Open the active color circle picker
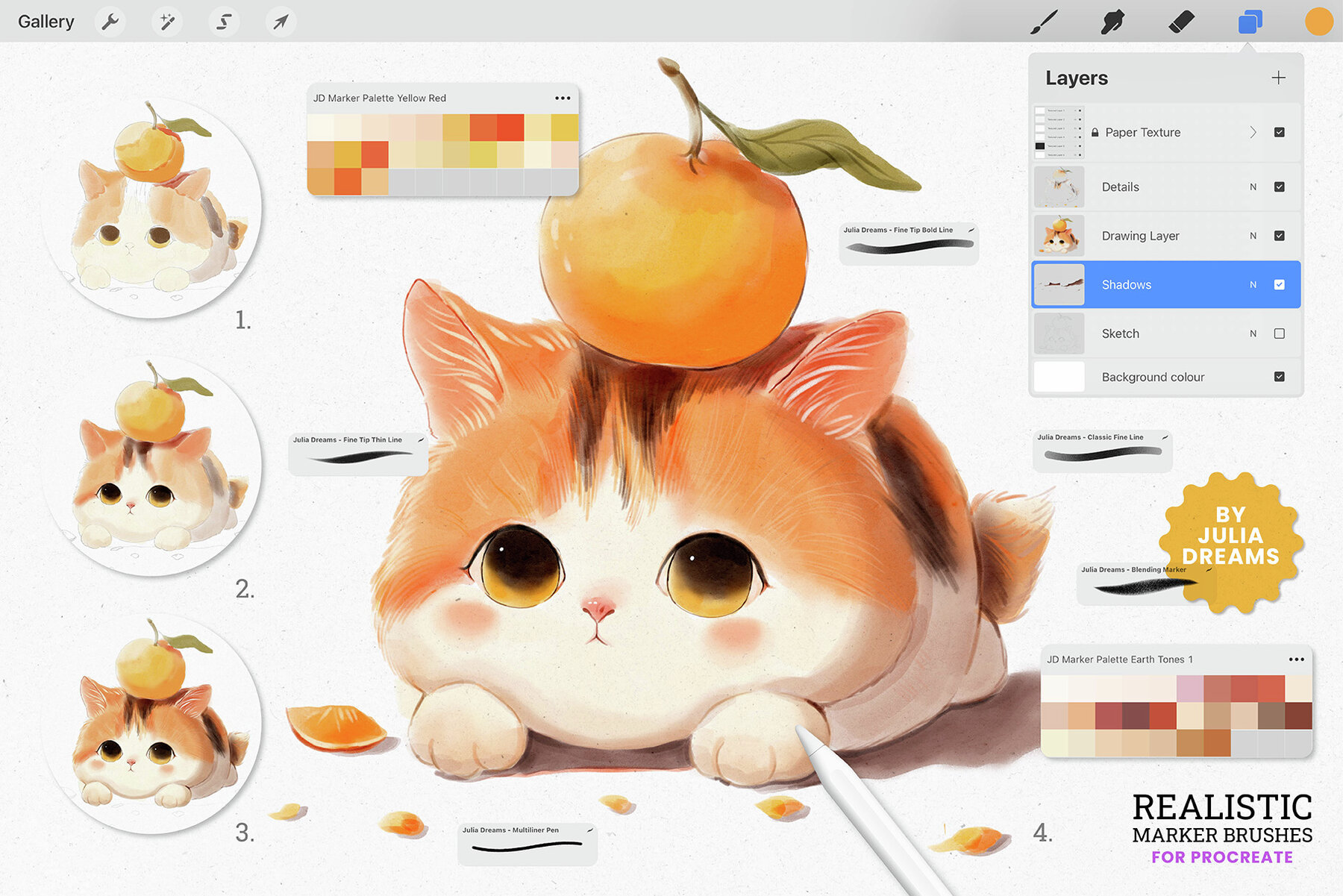Image resolution: width=1343 pixels, height=896 pixels. (x=1318, y=21)
